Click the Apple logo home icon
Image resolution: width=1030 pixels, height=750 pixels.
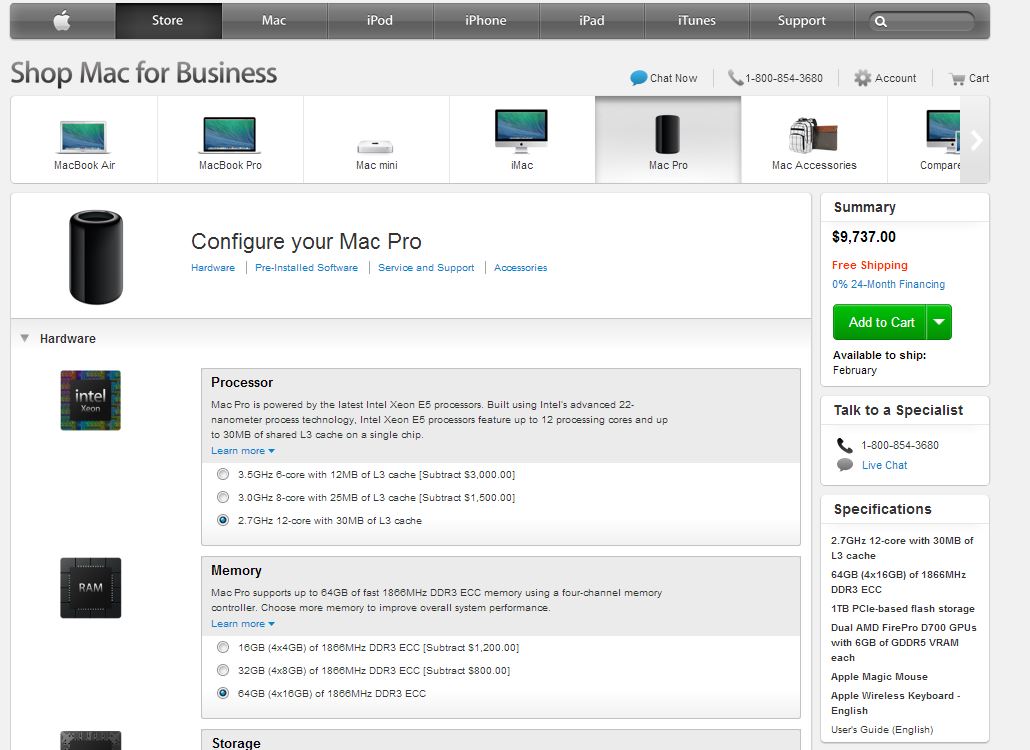[x=62, y=20]
